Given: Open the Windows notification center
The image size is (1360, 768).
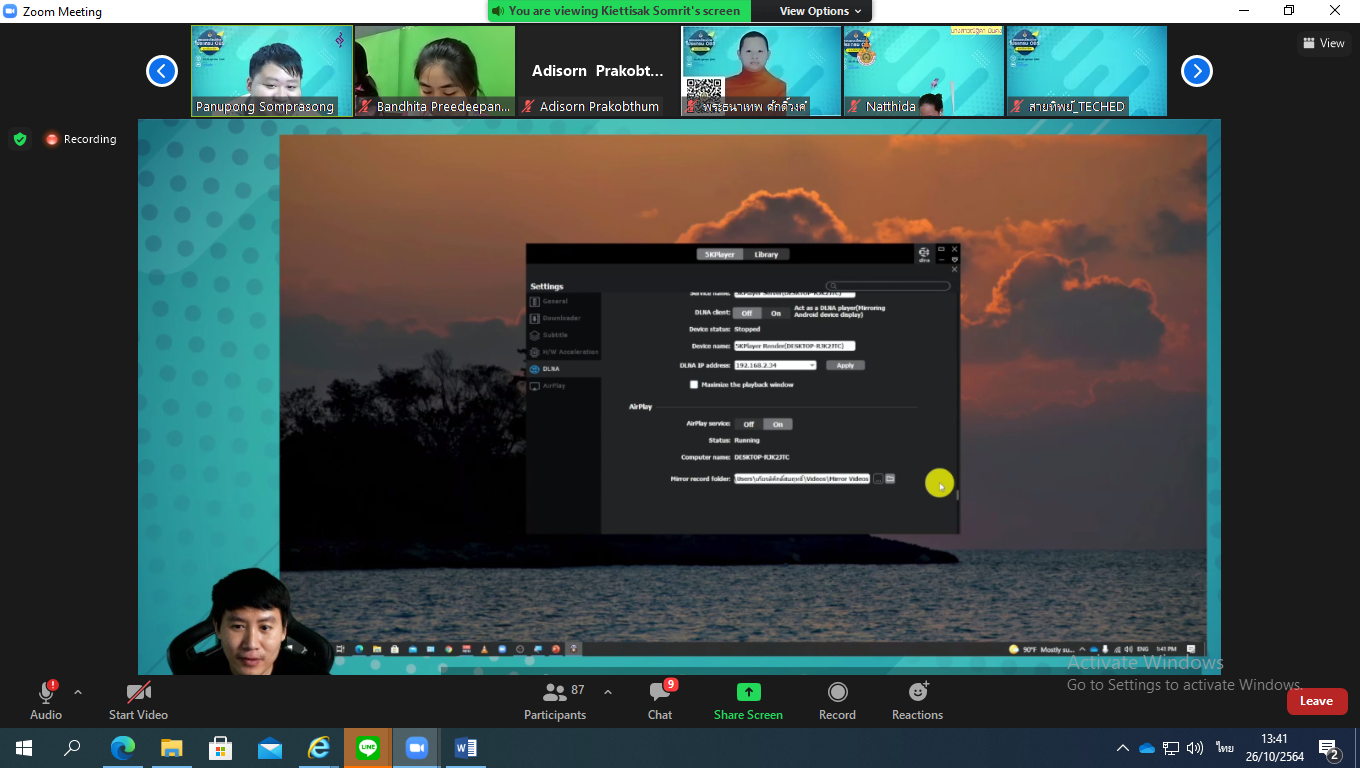Looking at the screenshot, I should pos(1330,748).
